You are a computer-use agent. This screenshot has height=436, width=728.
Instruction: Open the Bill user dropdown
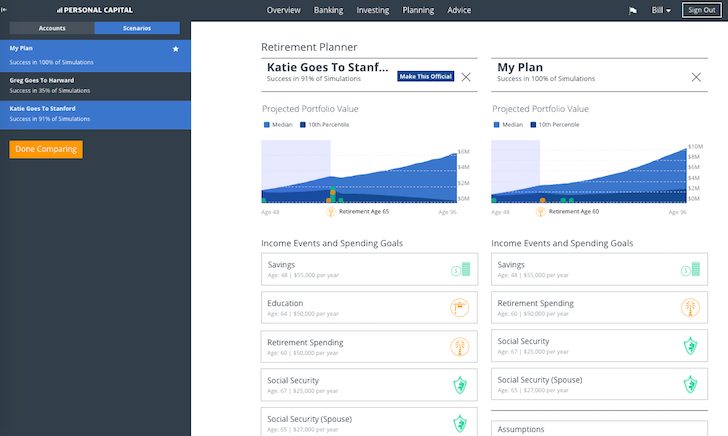(x=661, y=10)
